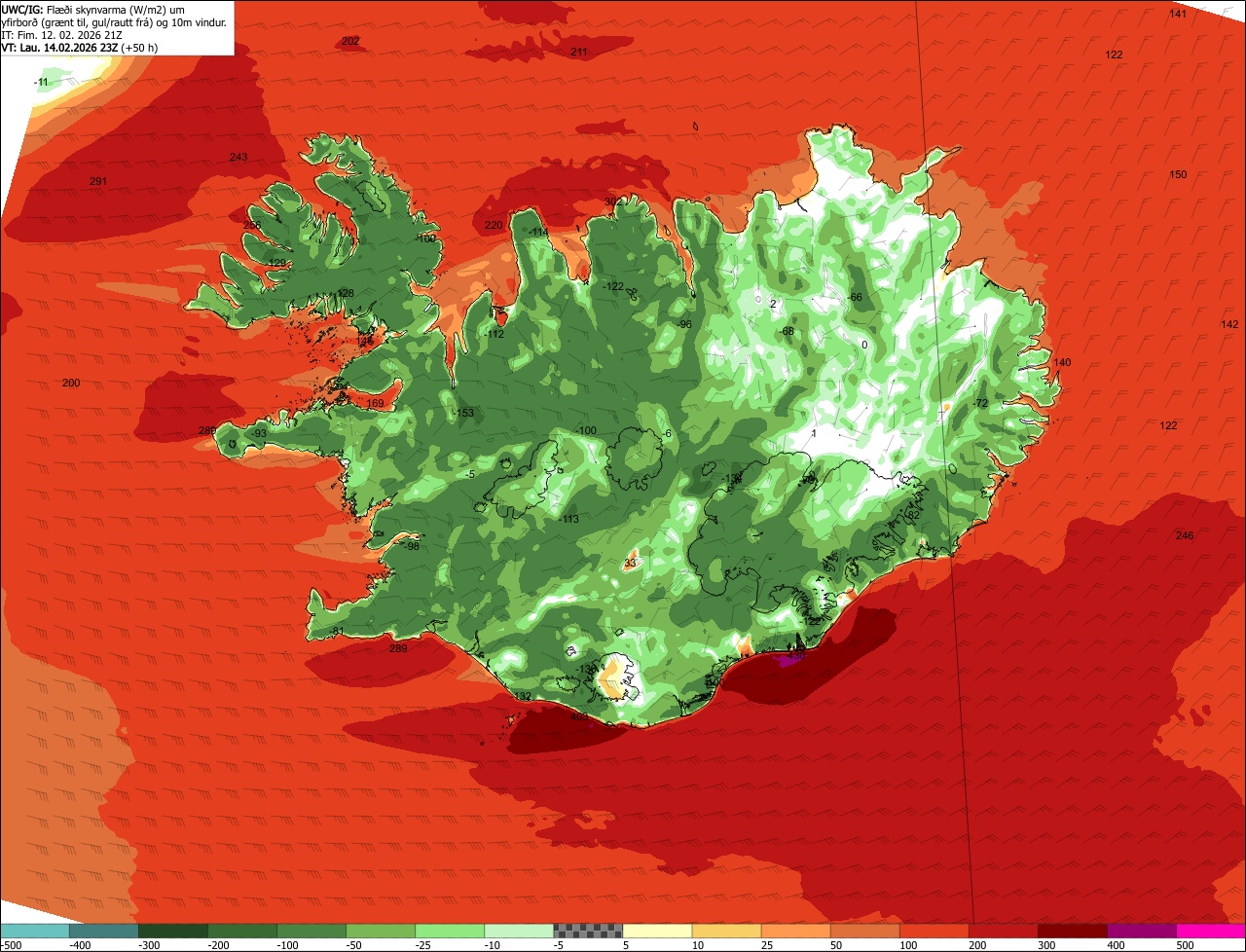Select the 100 to 200 red-orange swatch

point(933,931)
